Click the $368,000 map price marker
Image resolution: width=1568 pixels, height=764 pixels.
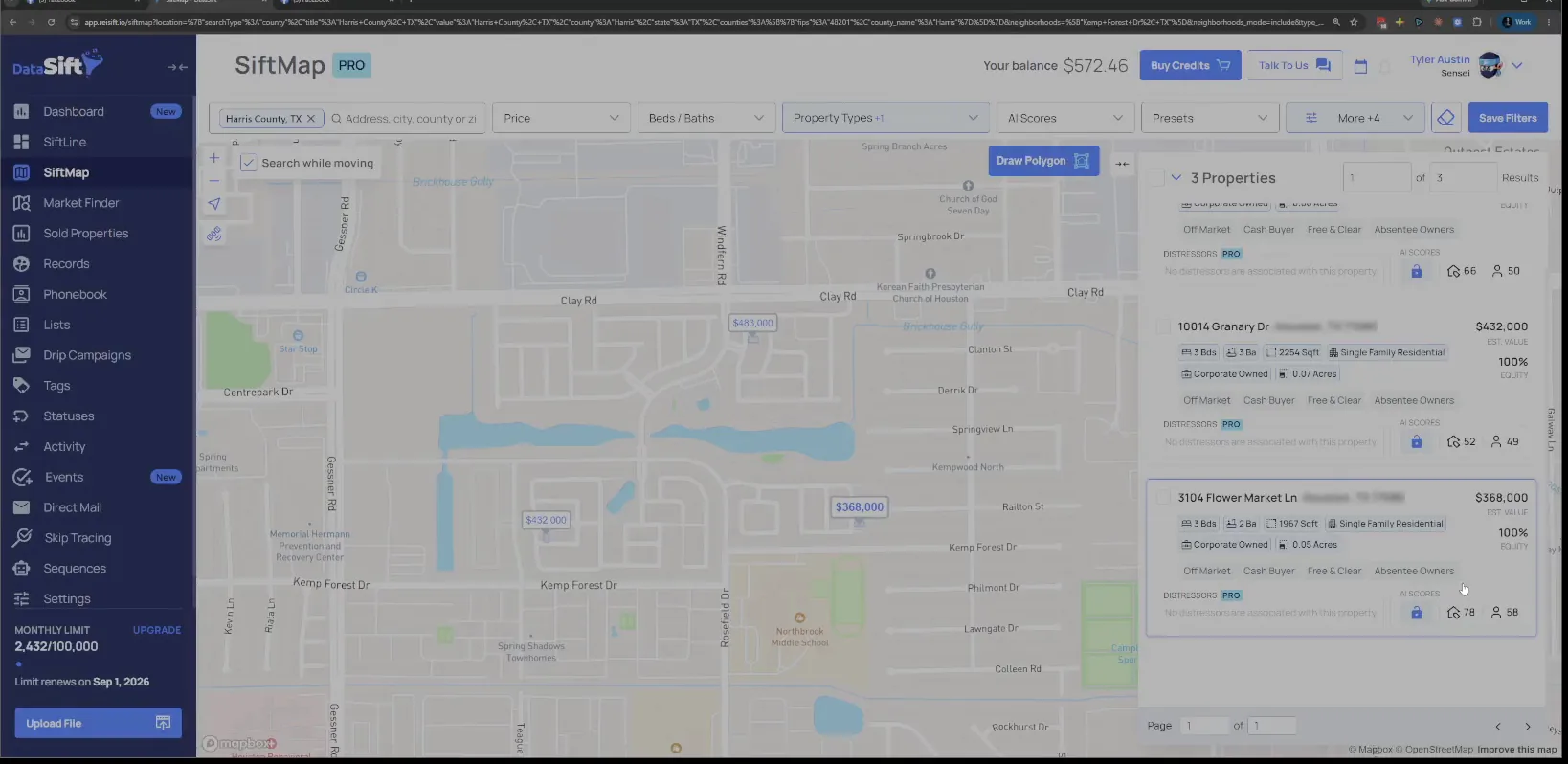tap(860, 507)
